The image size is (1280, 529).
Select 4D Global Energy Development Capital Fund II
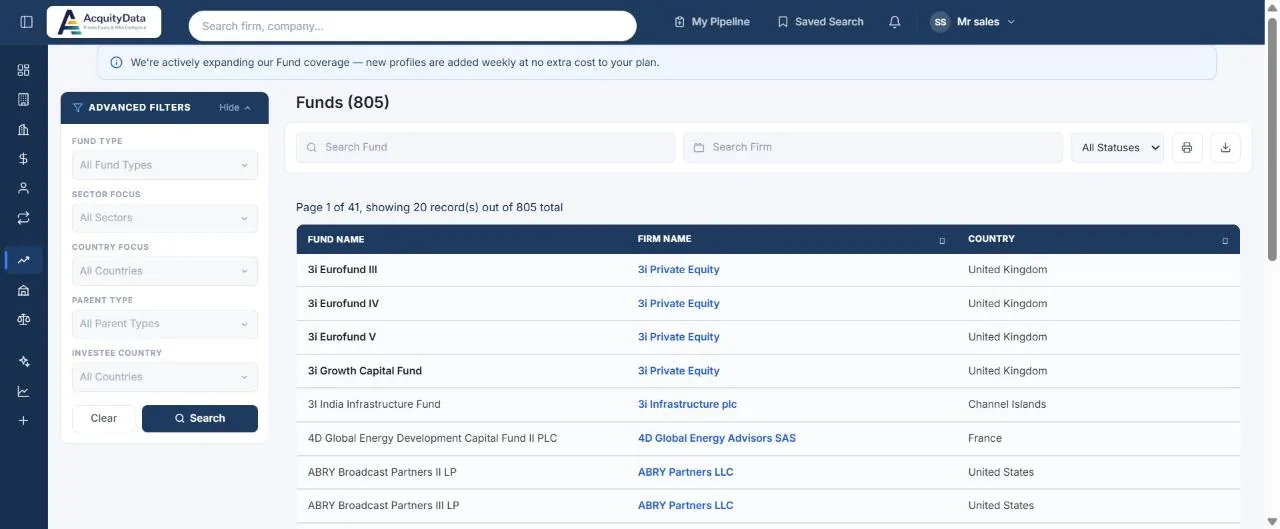[x=433, y=438]
